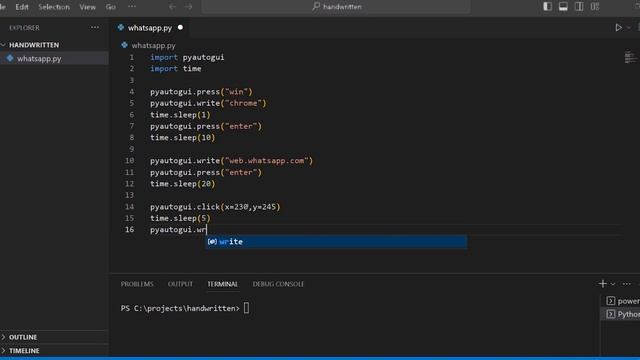Open the Go menu
The height and width of the screenshot is (360, 640).
point(110,7)
